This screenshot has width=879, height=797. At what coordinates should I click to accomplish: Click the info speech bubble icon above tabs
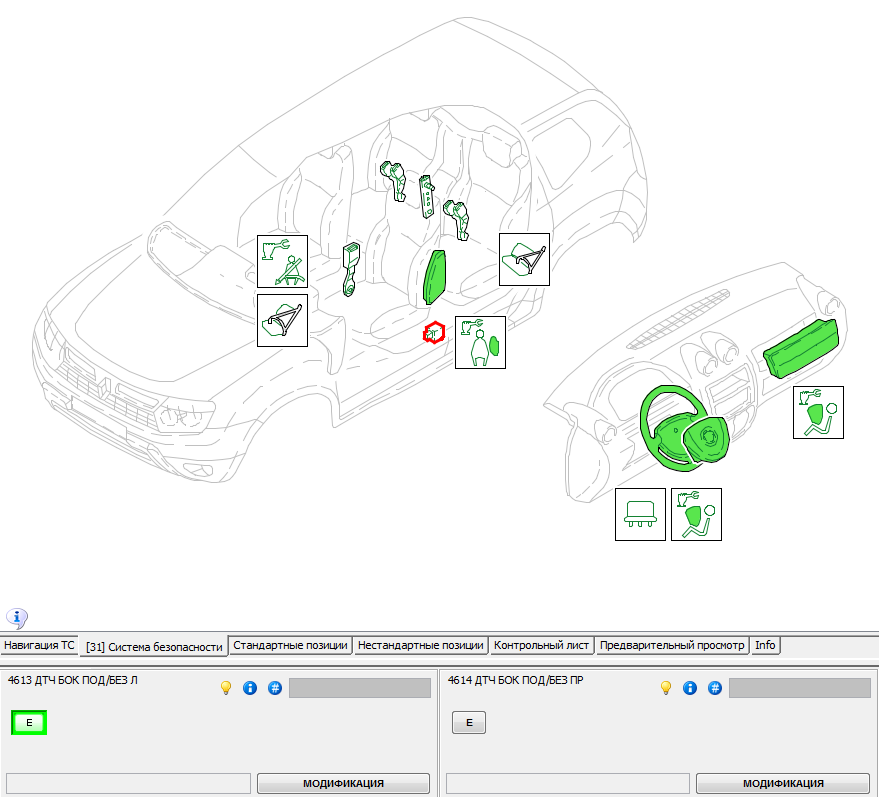pos(18,617)
